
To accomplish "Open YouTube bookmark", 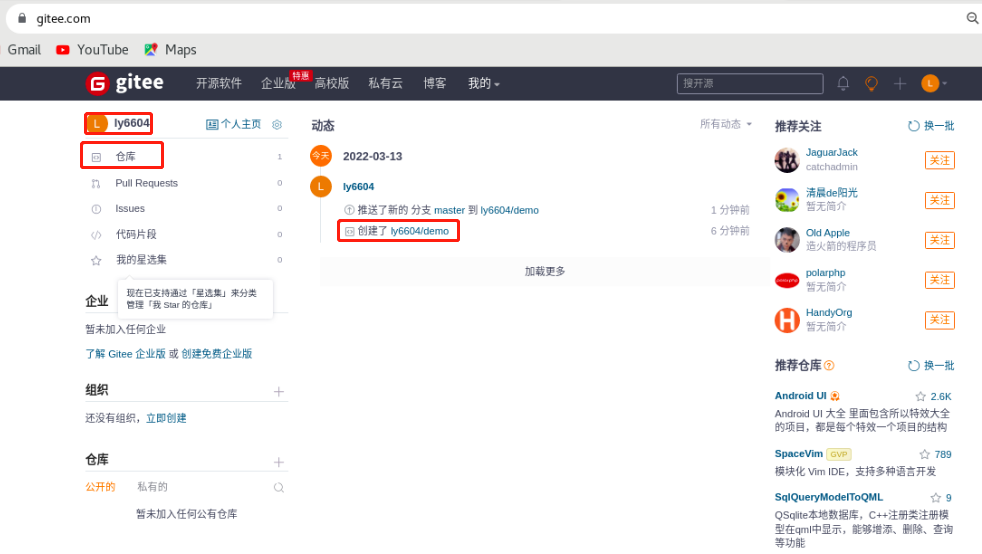I will [92, 49].
